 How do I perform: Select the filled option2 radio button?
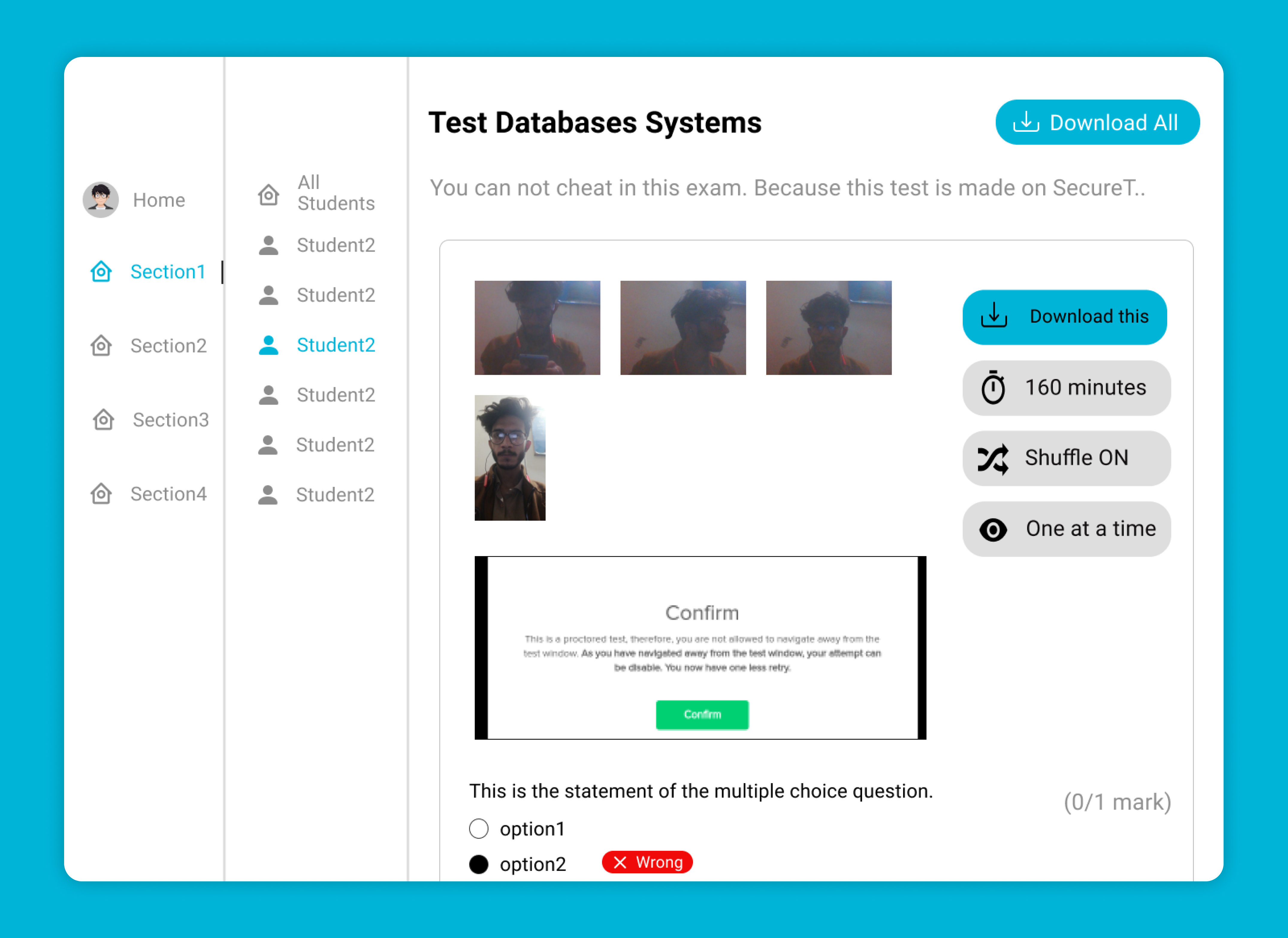479,864
